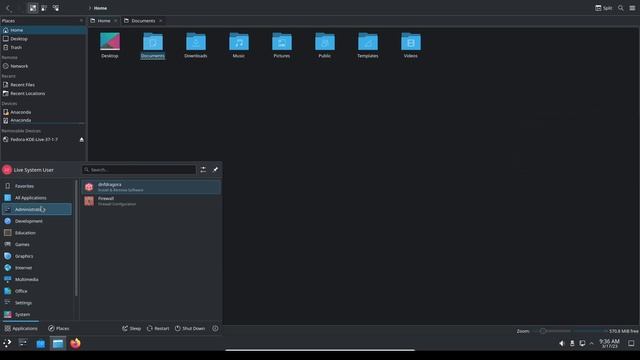Click the Sleep button
Viewport: 640px width, 360px height.
point(131,329)
